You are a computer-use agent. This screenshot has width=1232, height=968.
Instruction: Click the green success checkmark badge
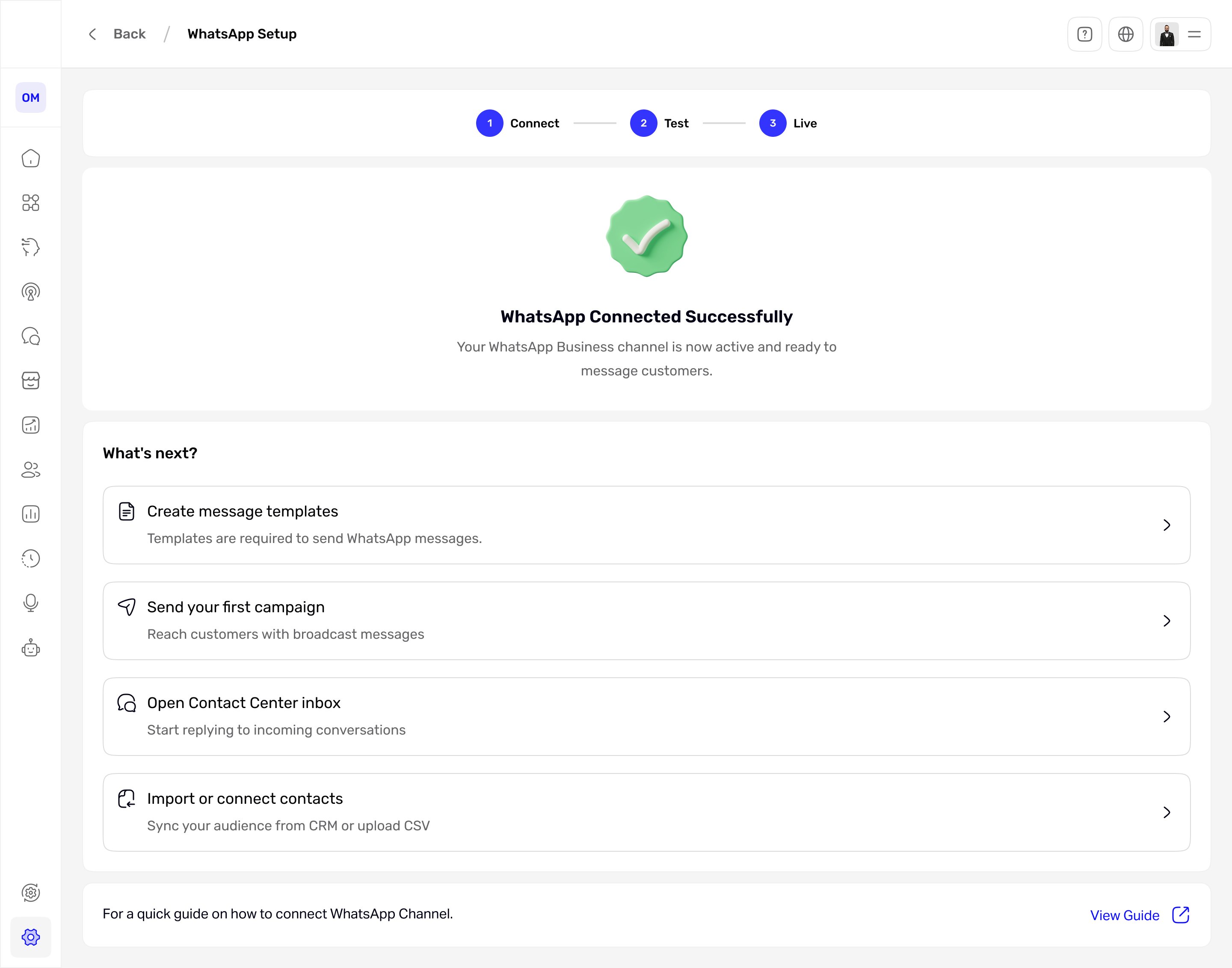(x=646, y=236)
